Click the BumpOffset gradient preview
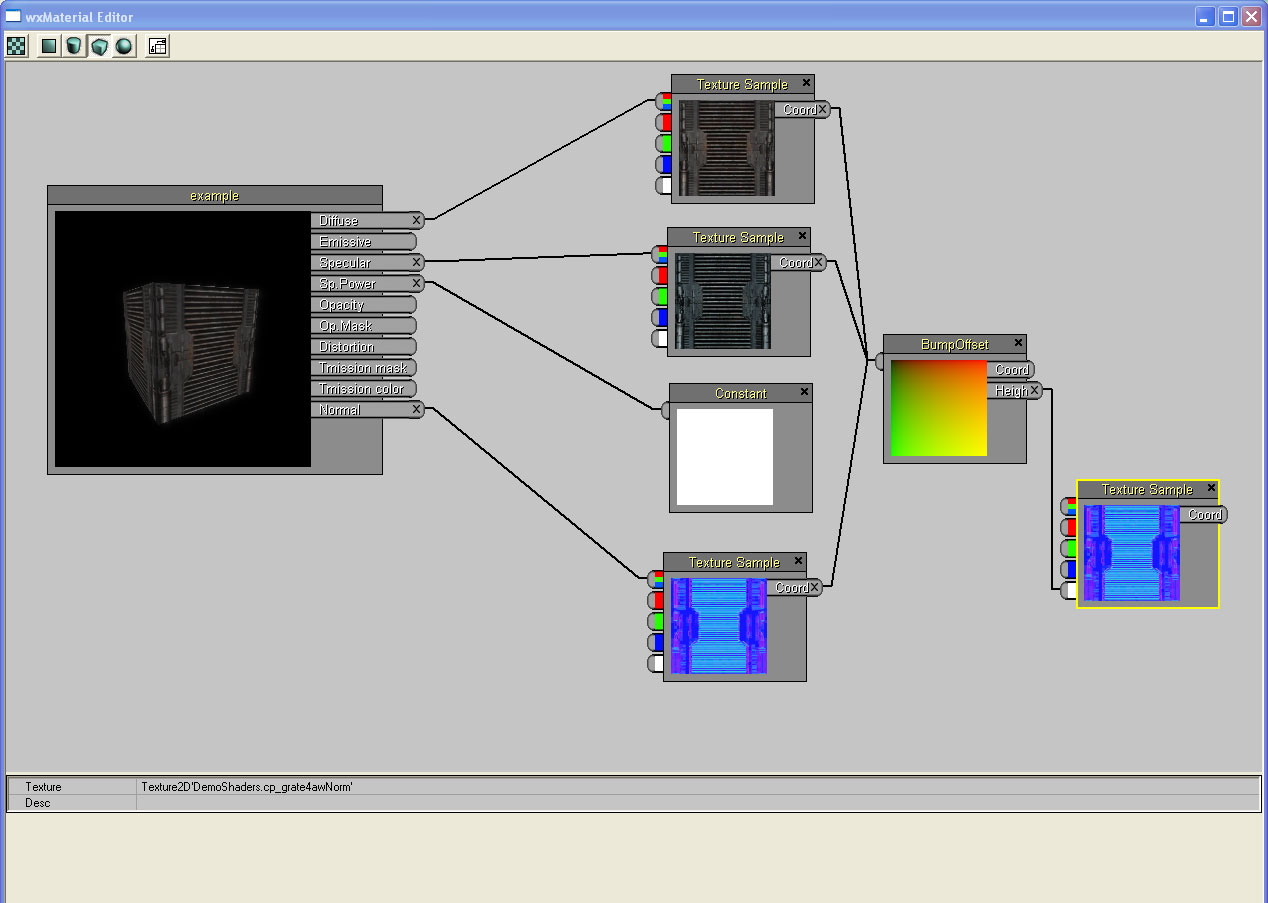 [939, 408]
